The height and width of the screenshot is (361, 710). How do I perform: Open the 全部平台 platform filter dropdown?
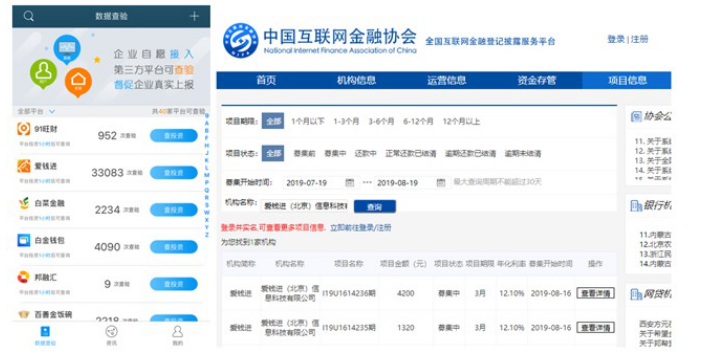point(36,111)
